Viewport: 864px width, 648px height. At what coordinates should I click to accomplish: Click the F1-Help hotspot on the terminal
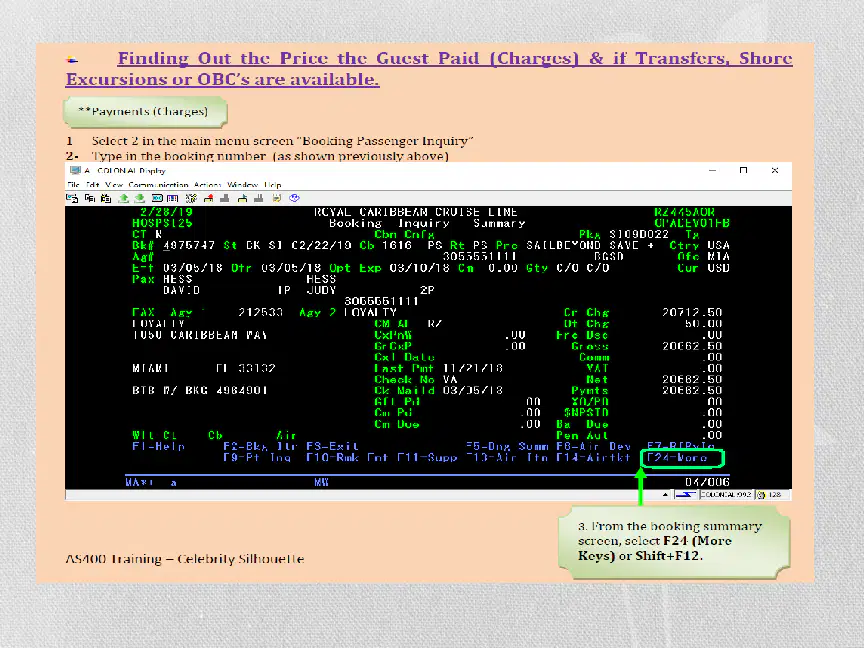[x=159, y=446]
